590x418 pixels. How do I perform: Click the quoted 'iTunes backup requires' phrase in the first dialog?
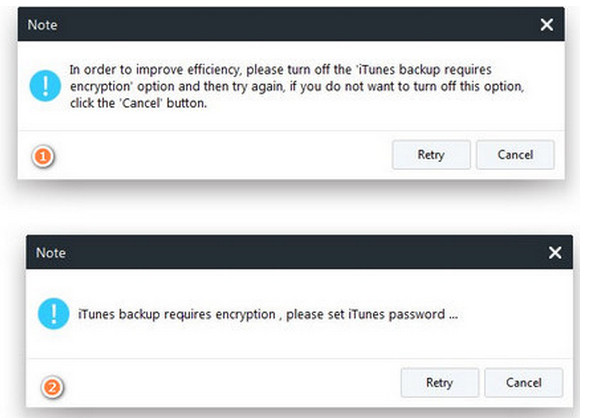(424, 70)
